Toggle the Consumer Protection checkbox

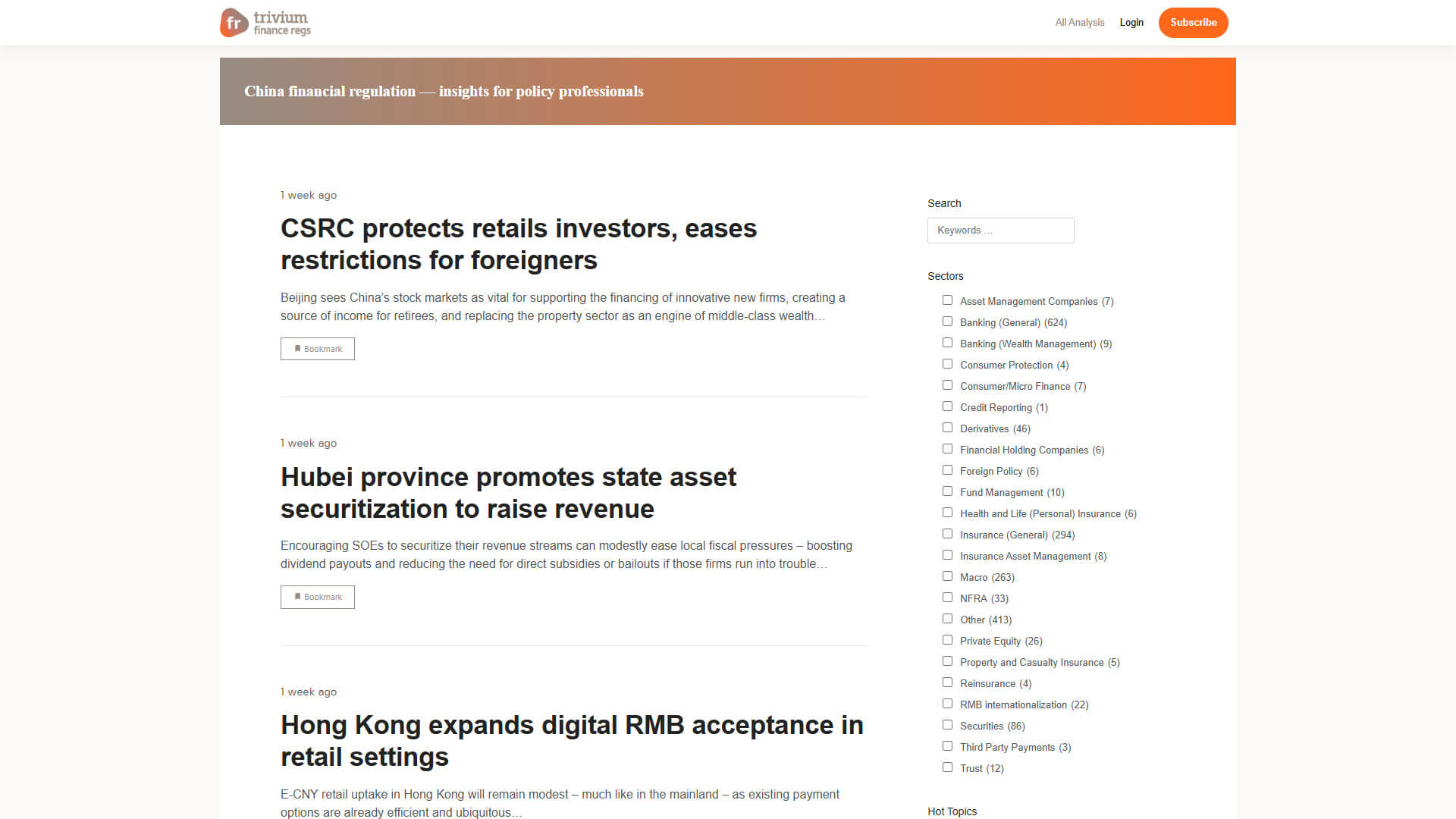(947, 363)
